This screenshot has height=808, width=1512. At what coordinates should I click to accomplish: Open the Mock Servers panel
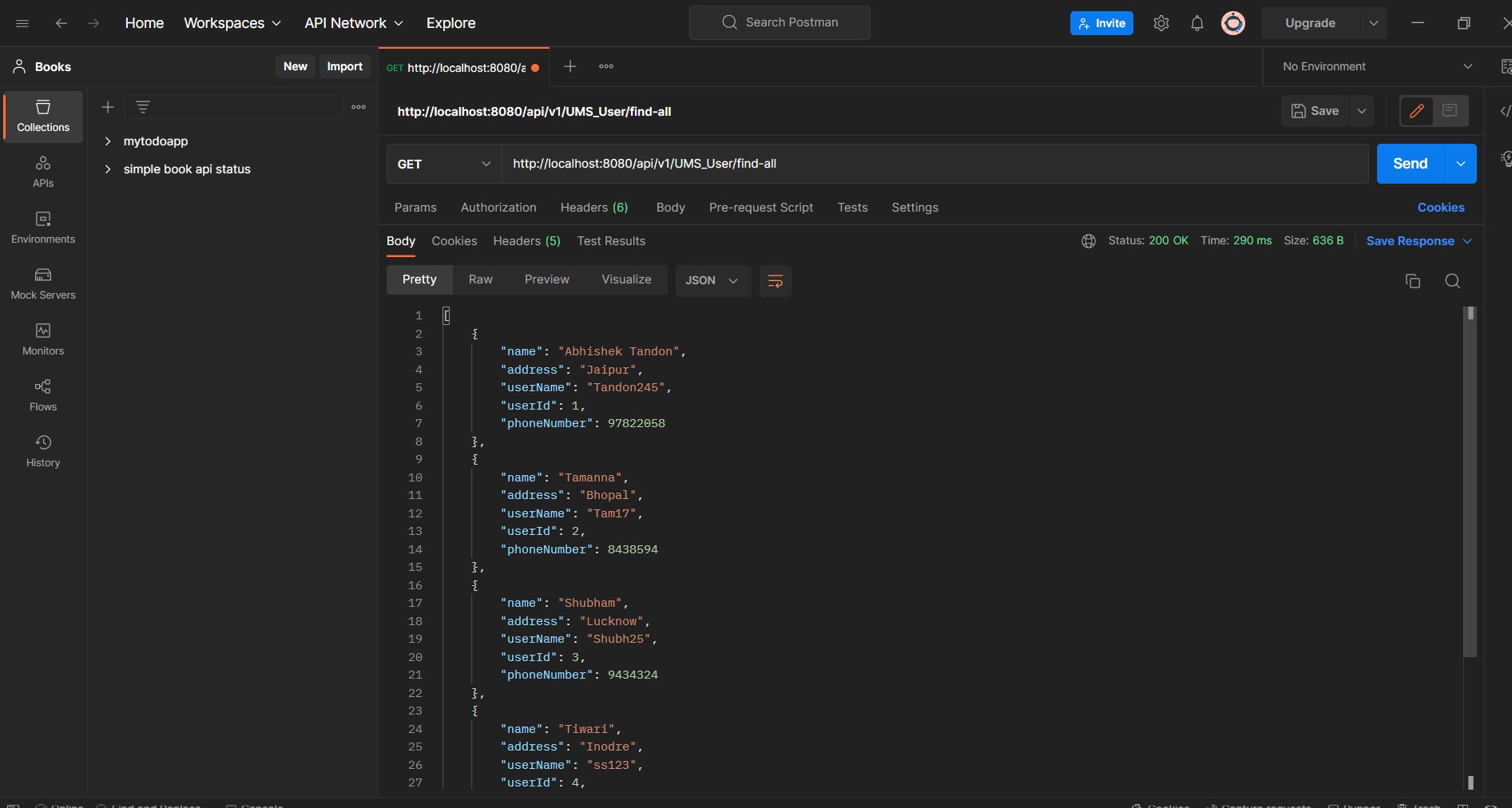(x=42, y=283)
